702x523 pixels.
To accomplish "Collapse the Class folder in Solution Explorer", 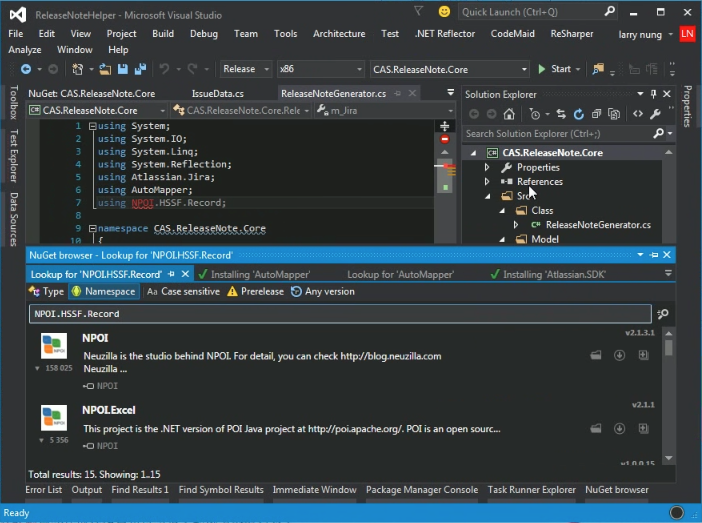I will (x=502, y=210).
